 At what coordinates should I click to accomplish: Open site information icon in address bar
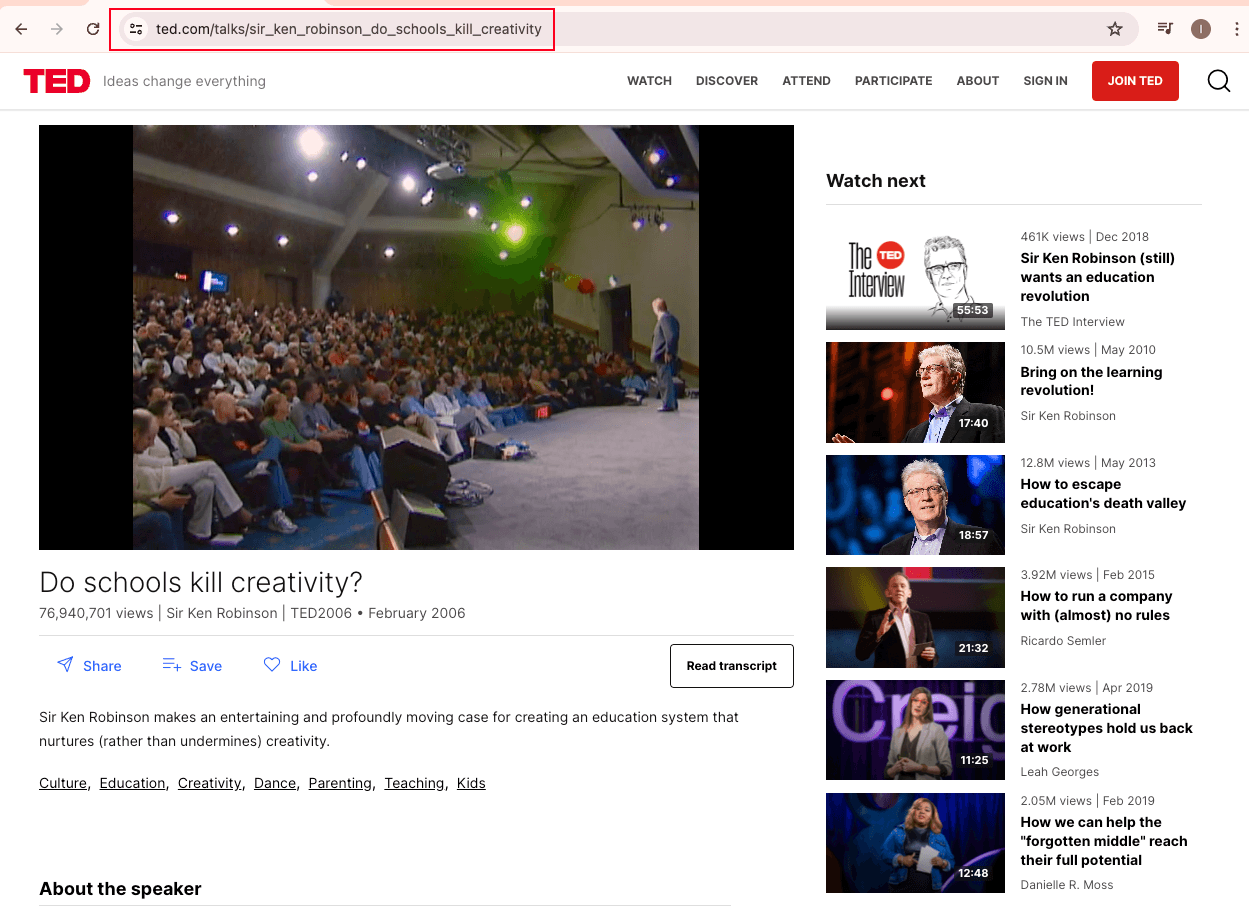pos(136,29)
